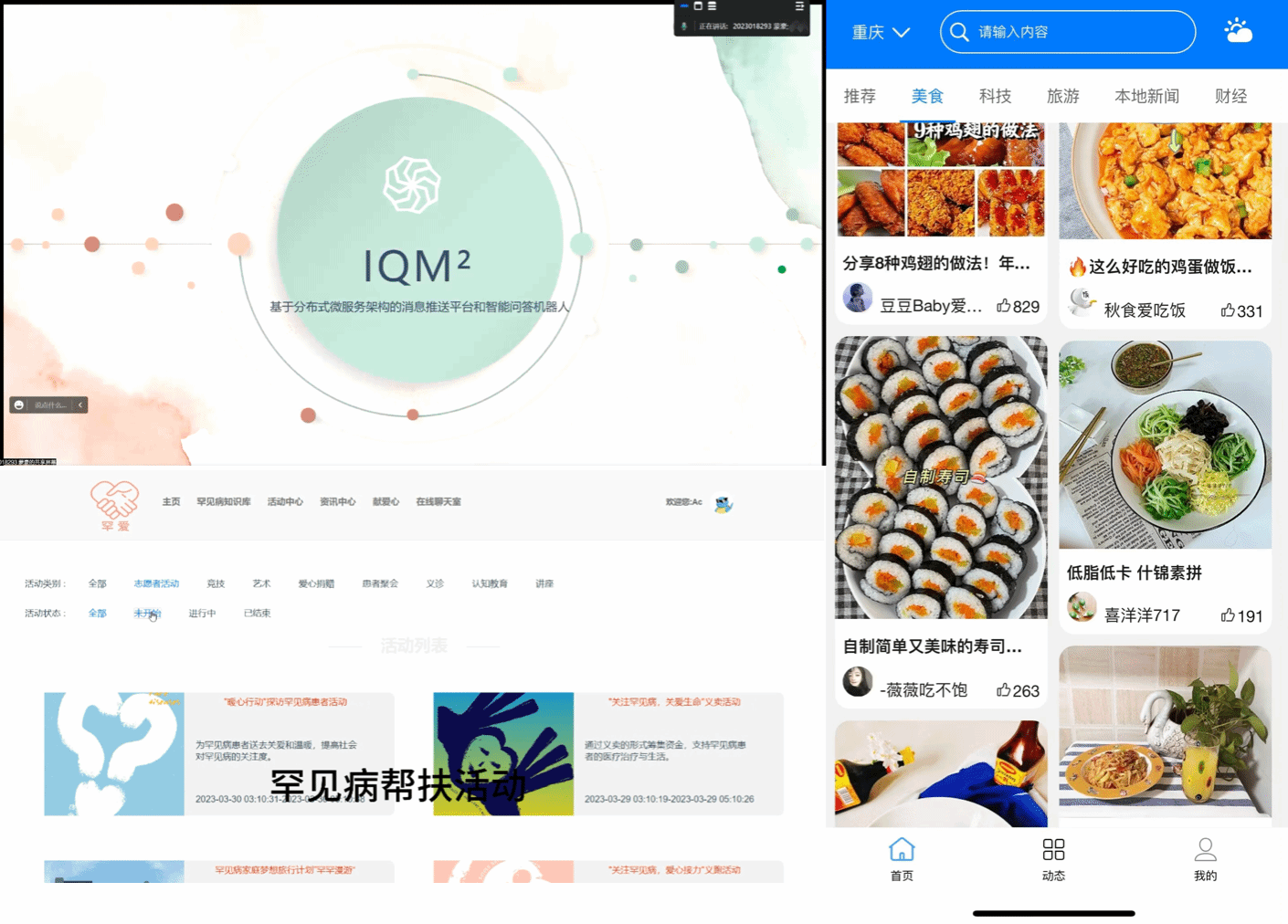Click the 罕爱 handshake heart logo
Viewport: 1288px width, 924px height.
pos(114,505)
